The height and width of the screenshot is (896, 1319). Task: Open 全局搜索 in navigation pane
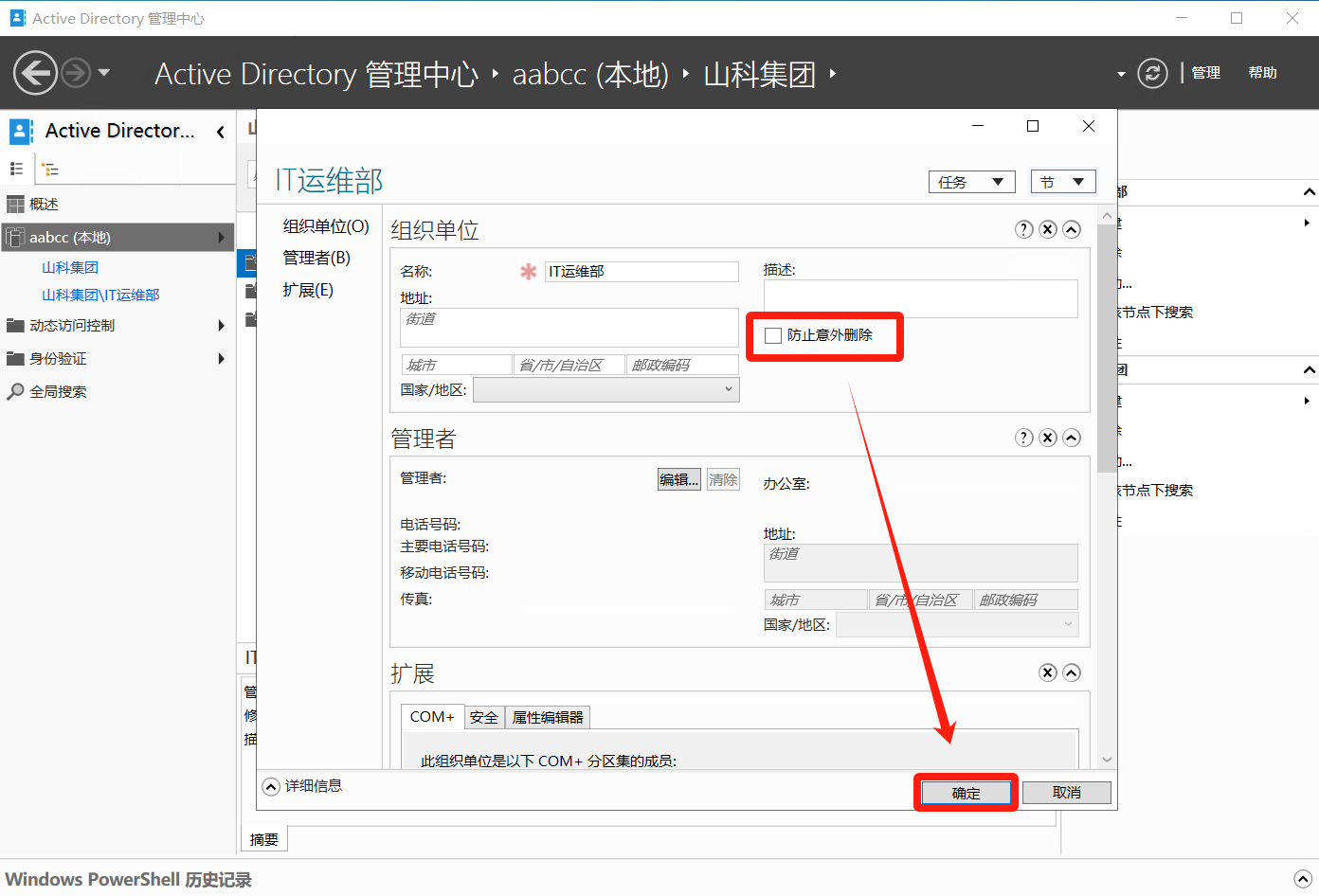click(58, 392)
